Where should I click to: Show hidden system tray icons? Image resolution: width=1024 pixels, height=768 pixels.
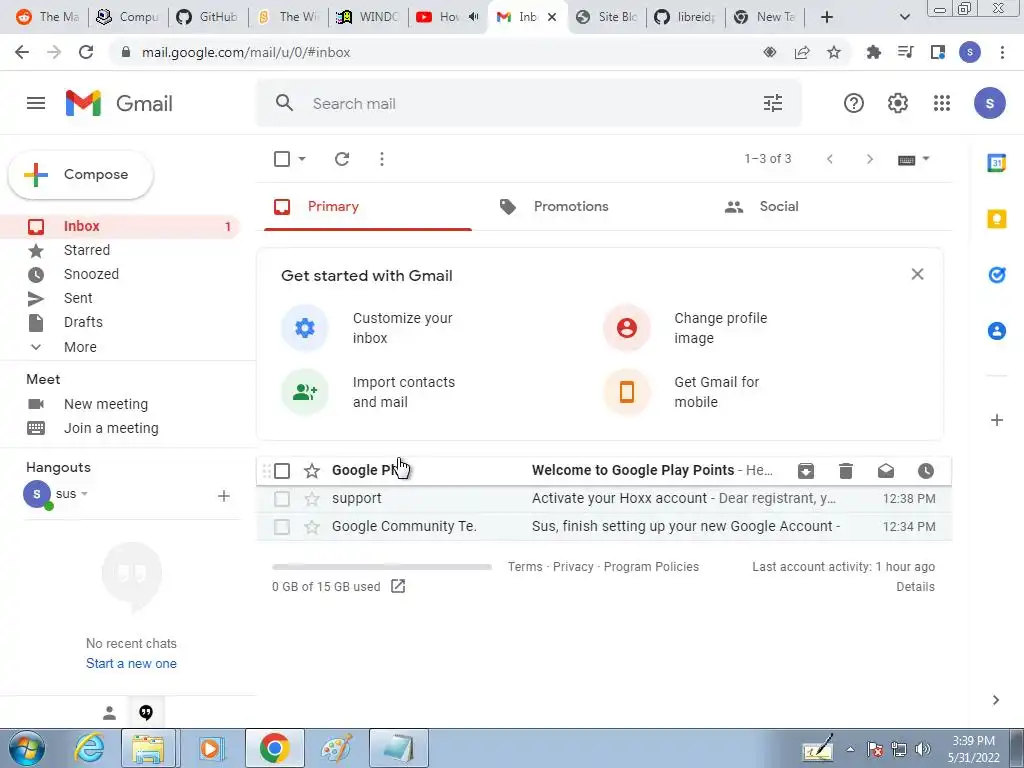850,749
